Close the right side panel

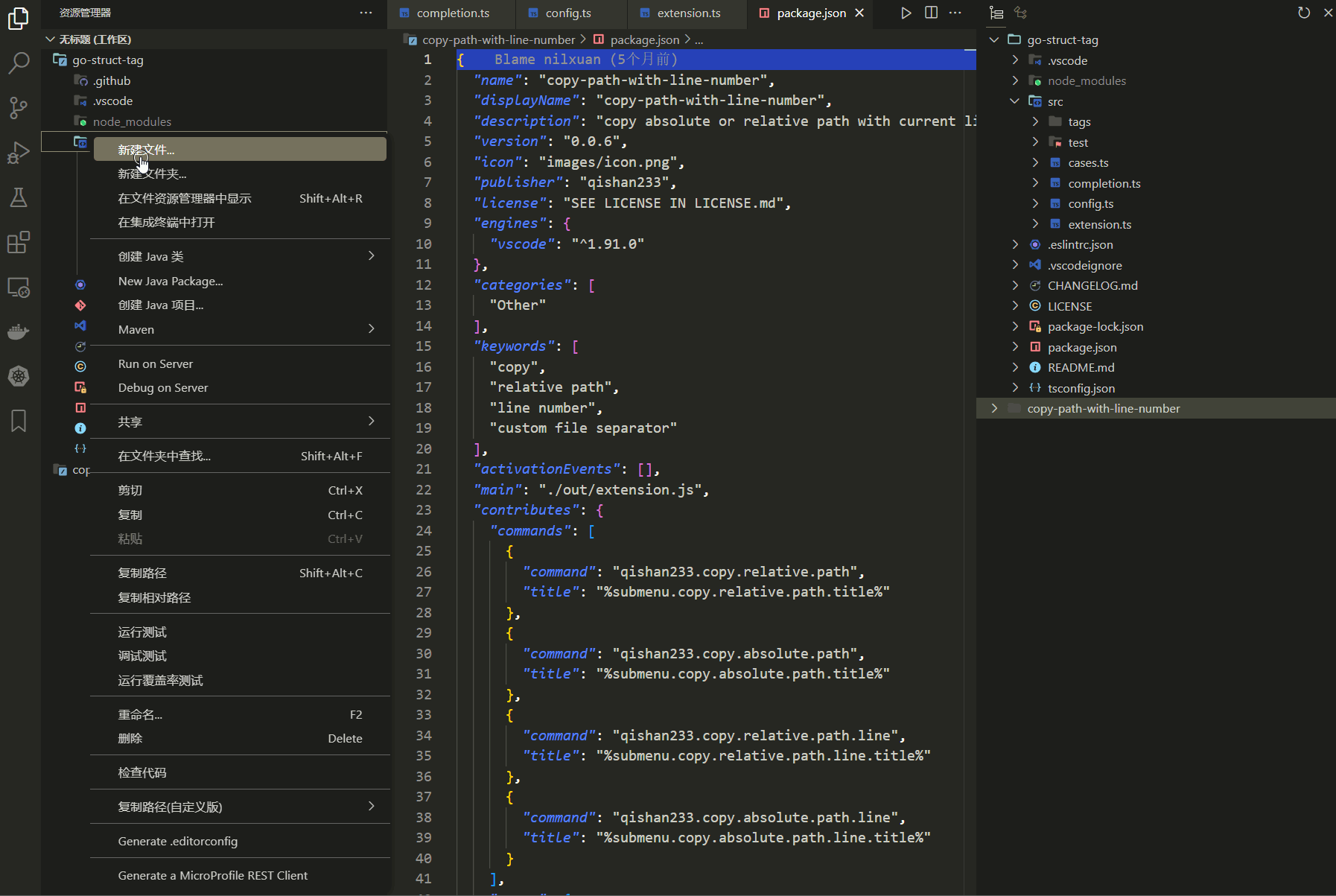click(x=1328, y=13)
